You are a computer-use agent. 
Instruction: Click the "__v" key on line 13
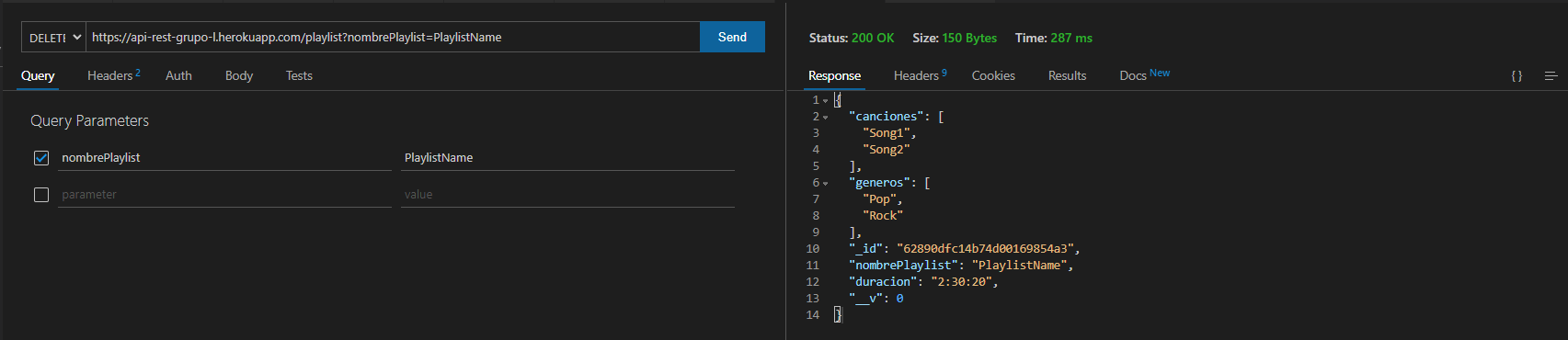coord(865,299)
